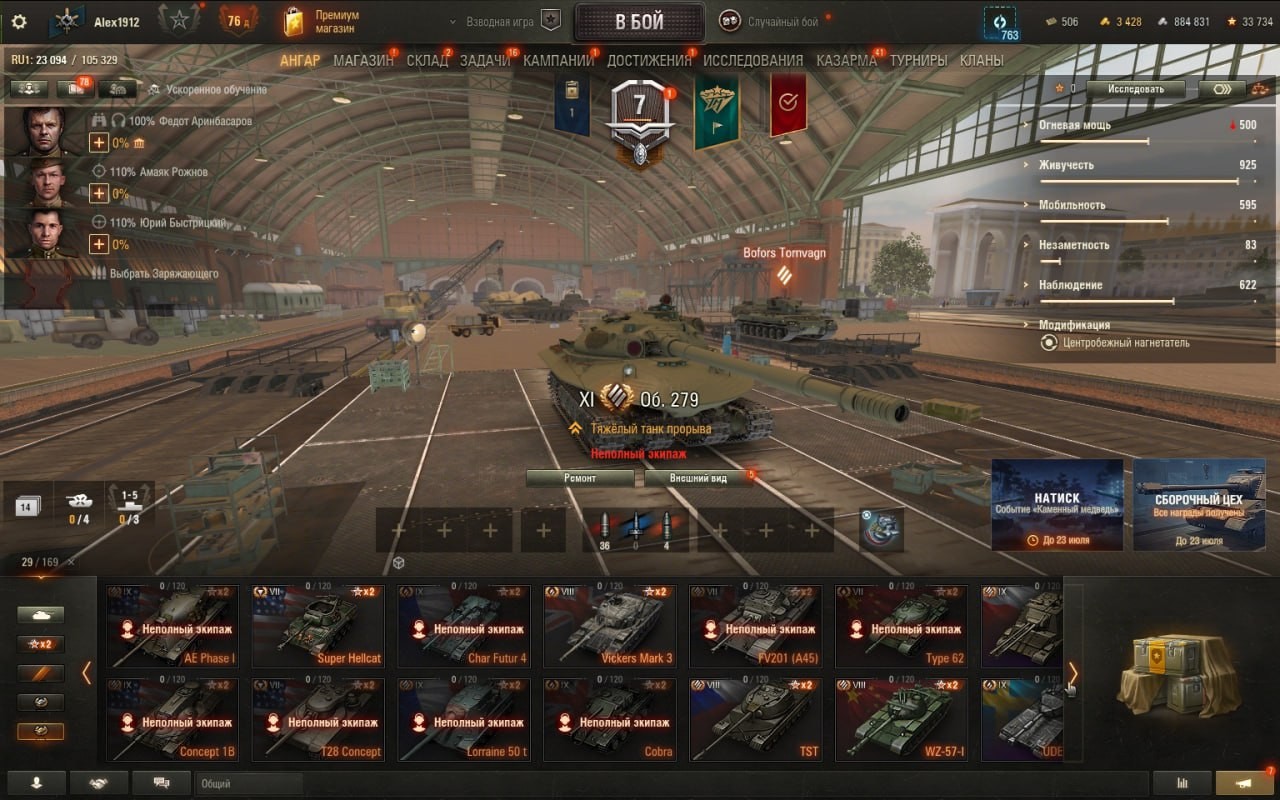Screen dimensions: 1280x800
Task: Toggle the Ускоренное обучение crew option
Action: (x=207, y=89)
